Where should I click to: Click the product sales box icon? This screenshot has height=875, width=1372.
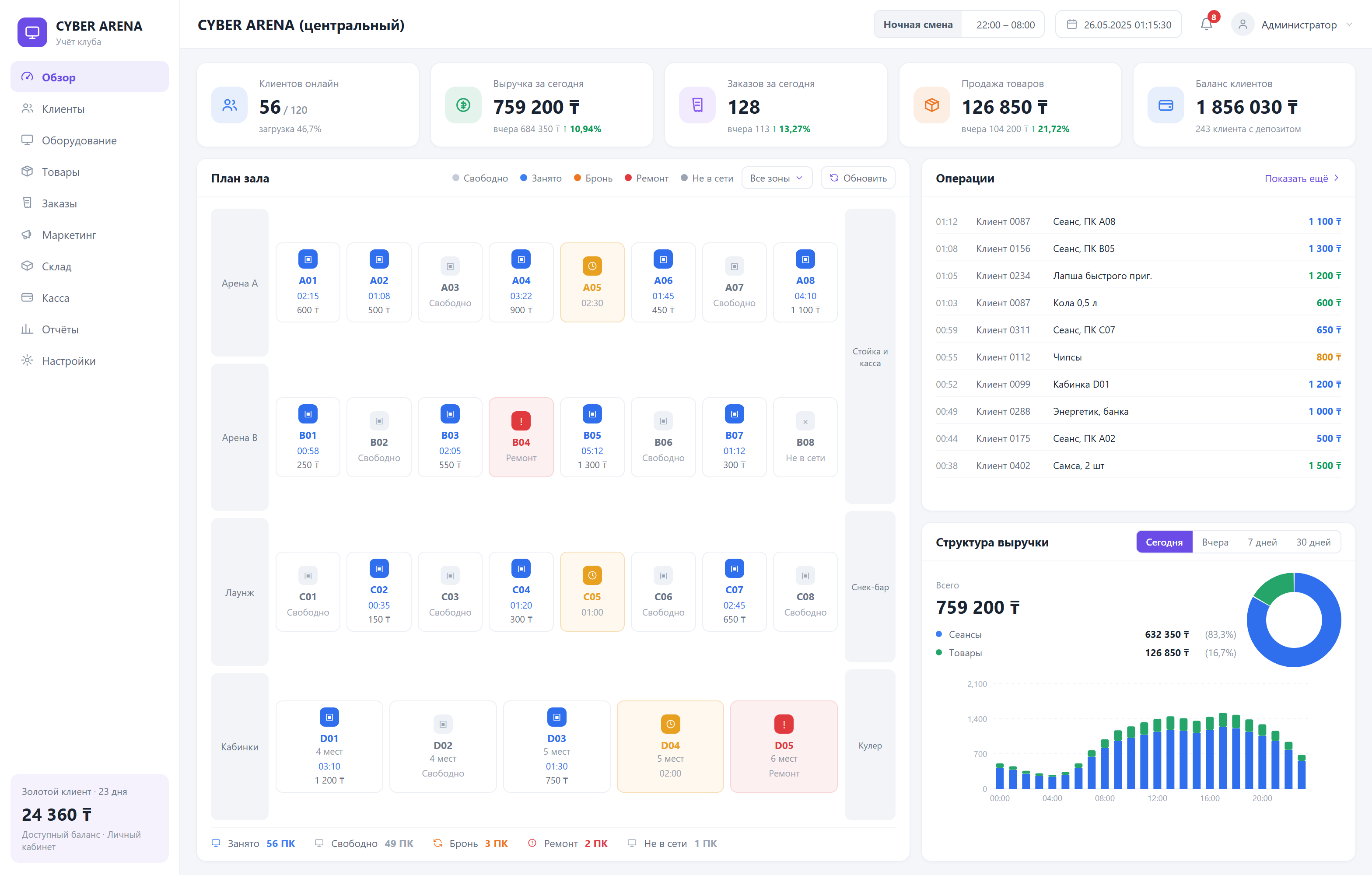tap(931, 105)
